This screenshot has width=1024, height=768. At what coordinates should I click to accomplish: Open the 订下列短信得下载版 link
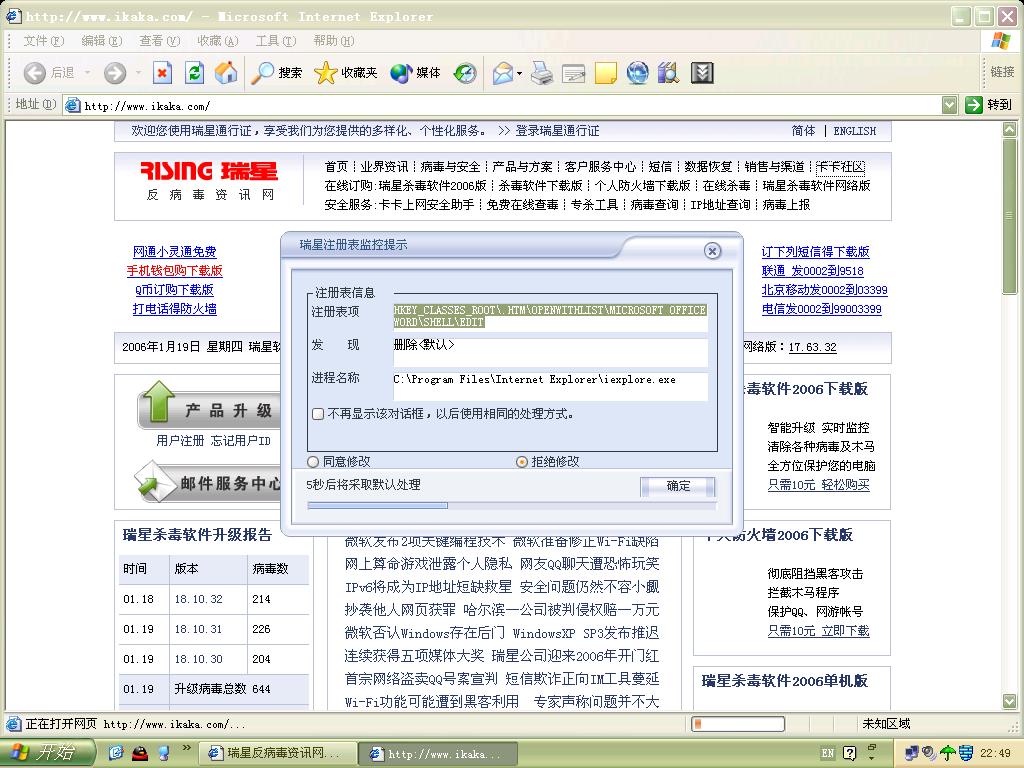(815, 252)
